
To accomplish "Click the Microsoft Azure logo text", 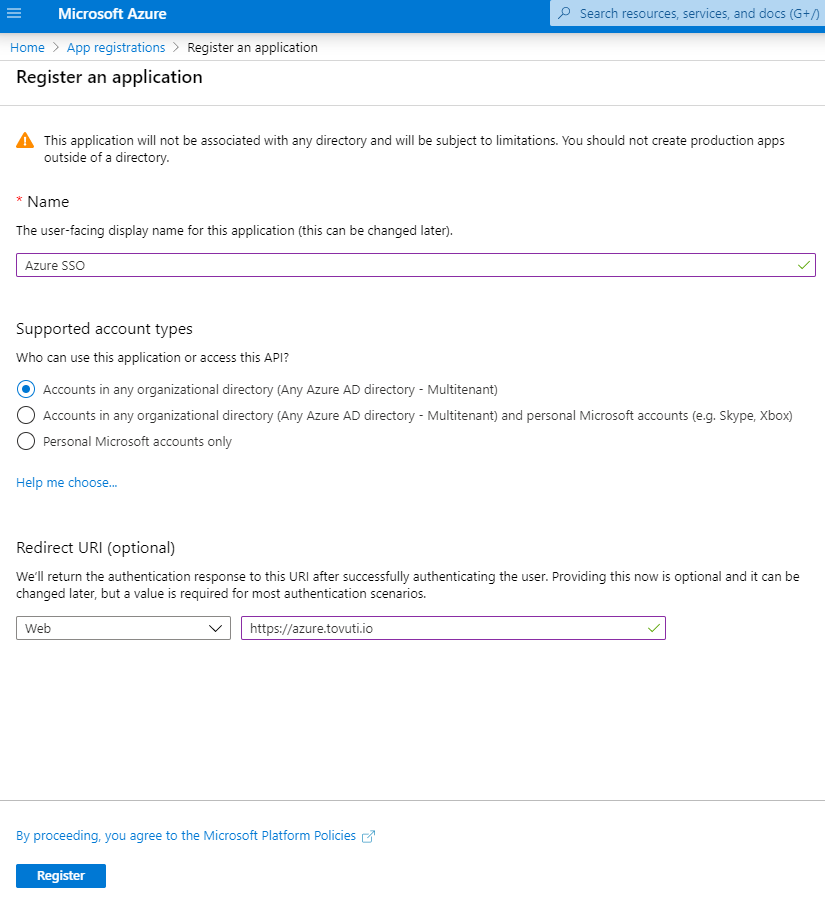I will point(112,14).
